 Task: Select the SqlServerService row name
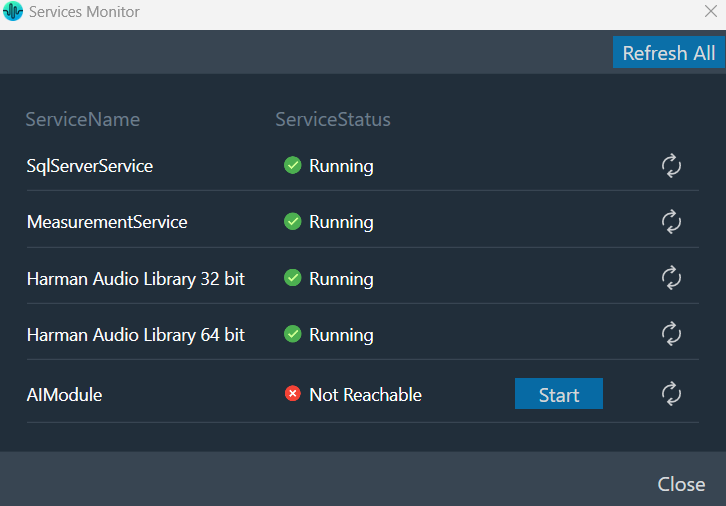[x=90, y=166]
